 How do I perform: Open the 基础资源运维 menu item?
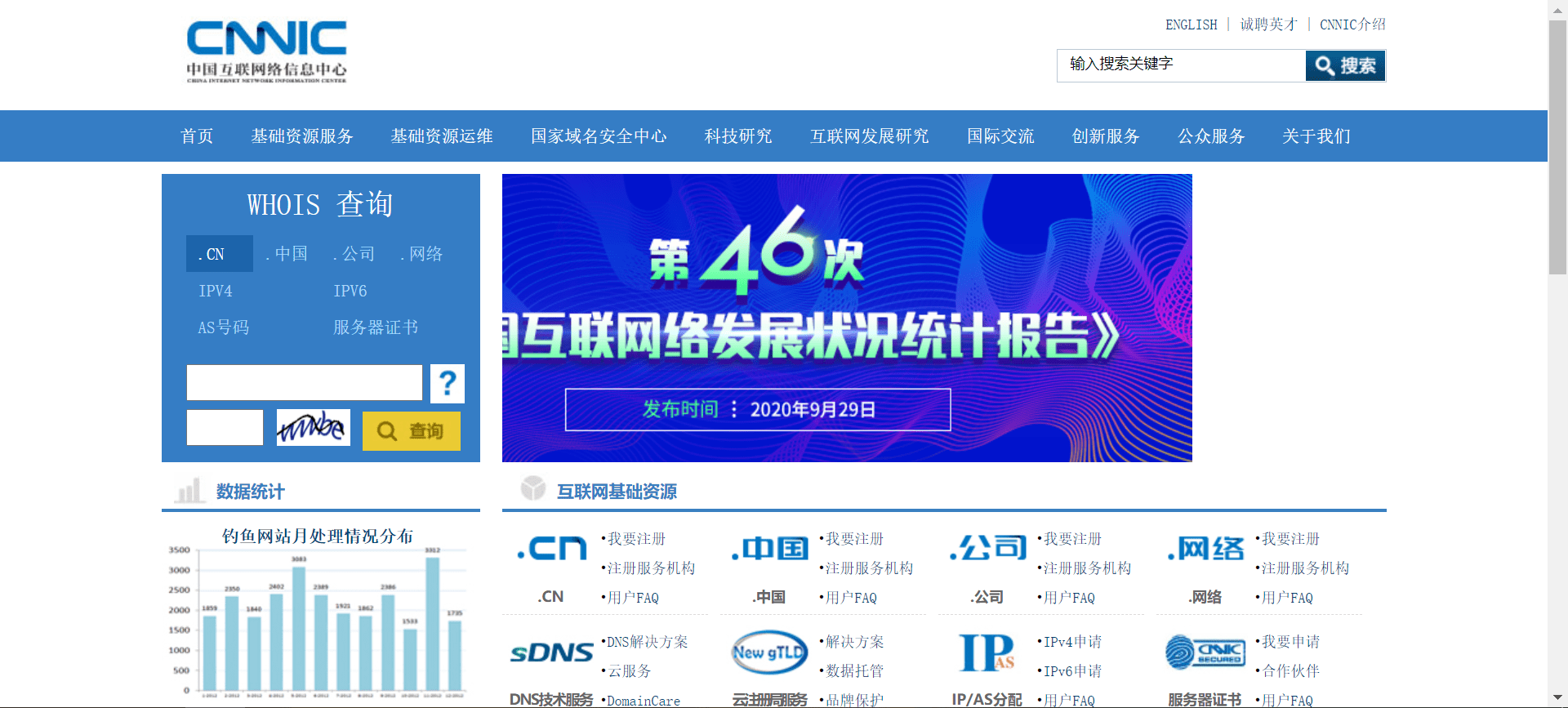point(442,136)
